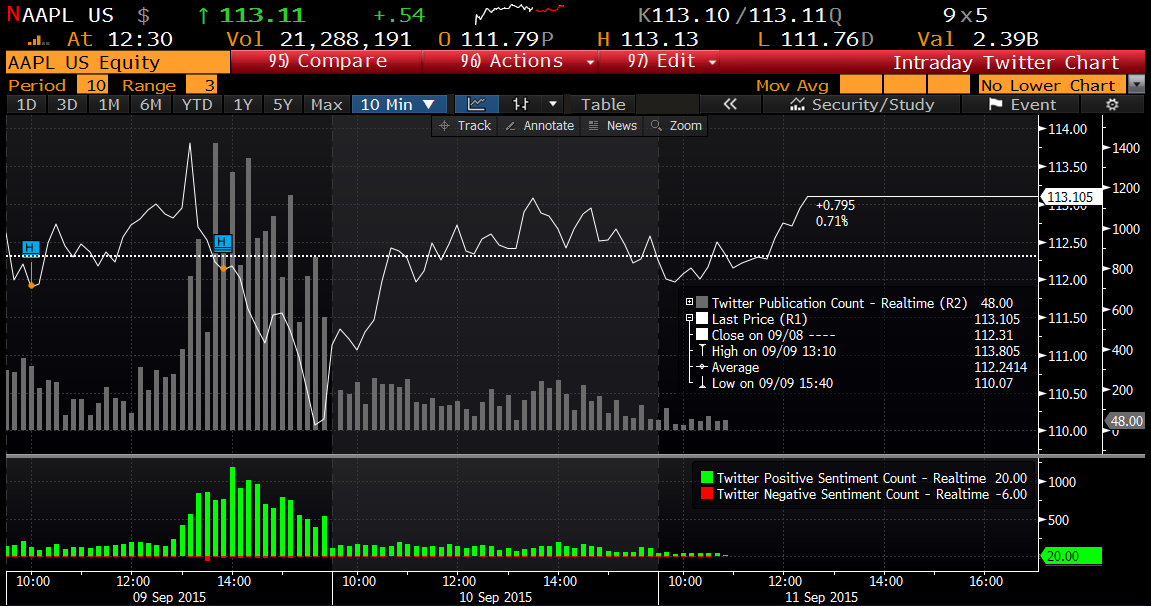
Task: Click the collapse panel double-chevron icon
Action: tap(729, 104)
